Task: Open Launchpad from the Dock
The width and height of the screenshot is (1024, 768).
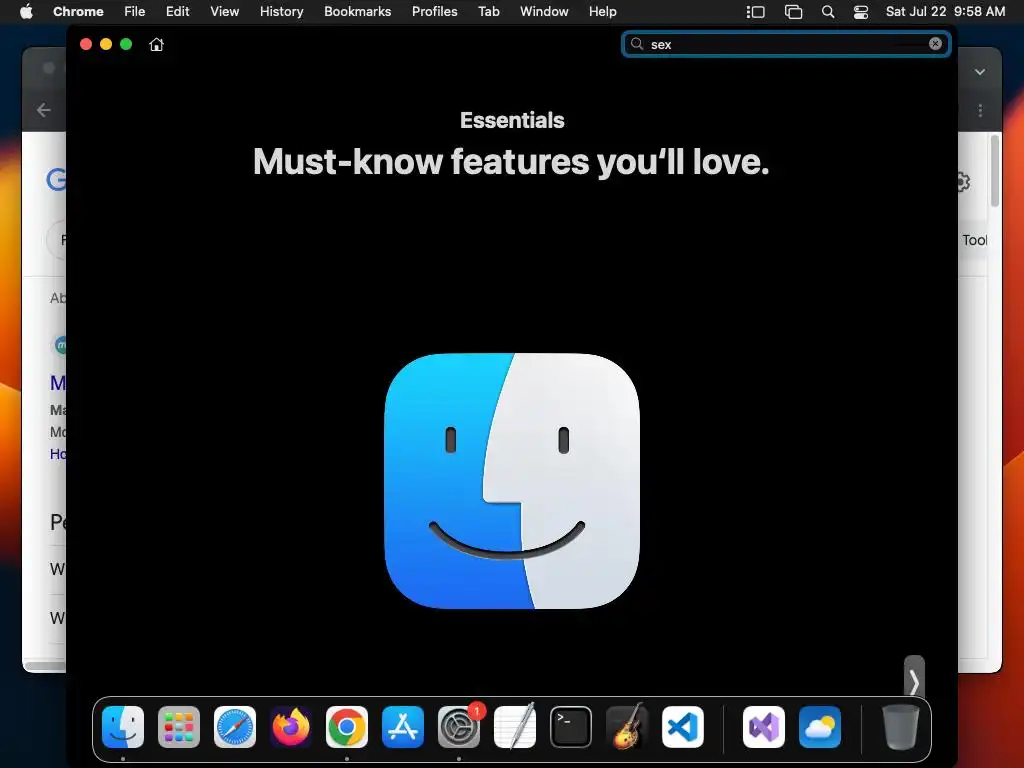Action: [x=179, y=727]
